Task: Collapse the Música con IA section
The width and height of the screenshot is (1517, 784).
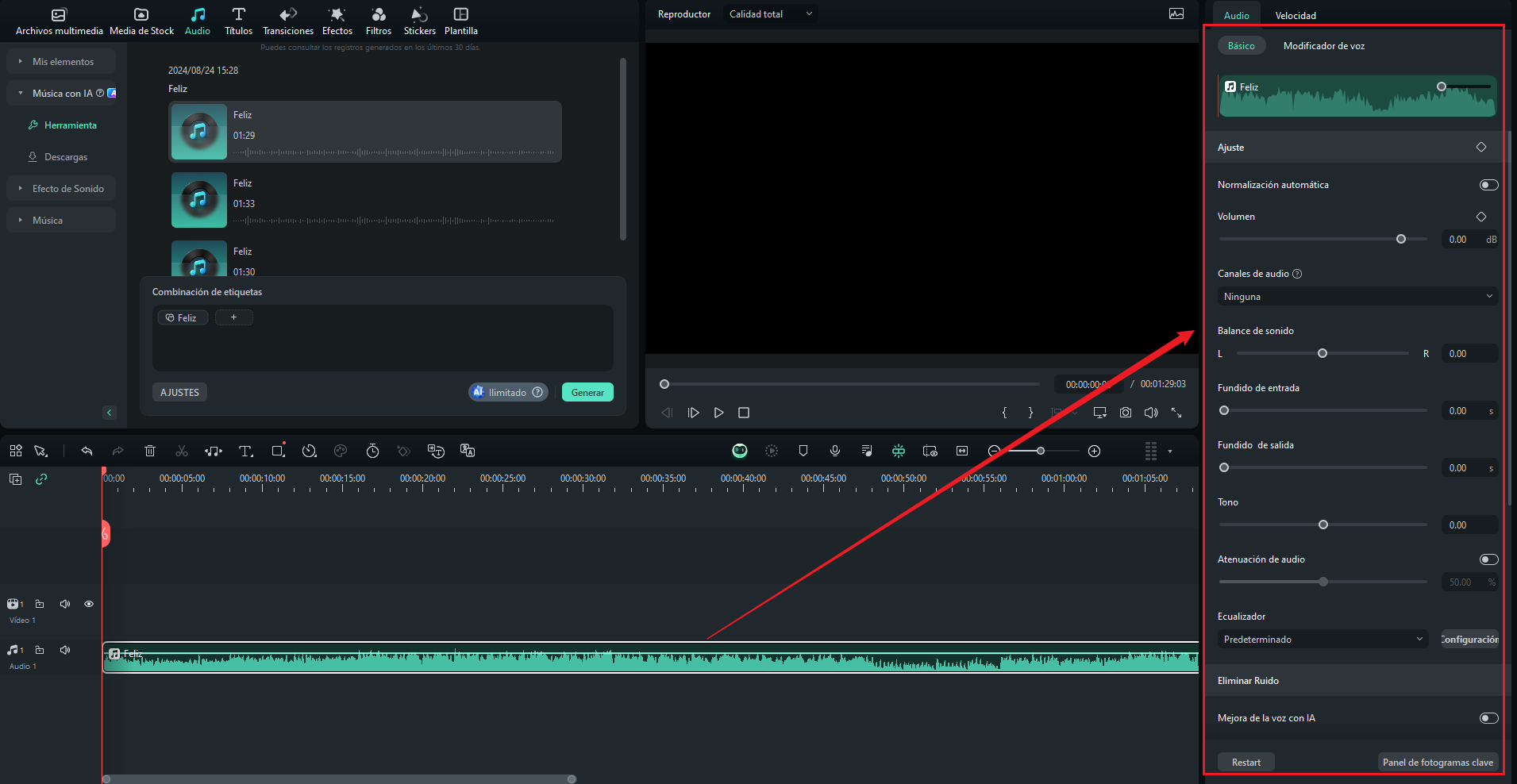Action: tap(61, 93)
